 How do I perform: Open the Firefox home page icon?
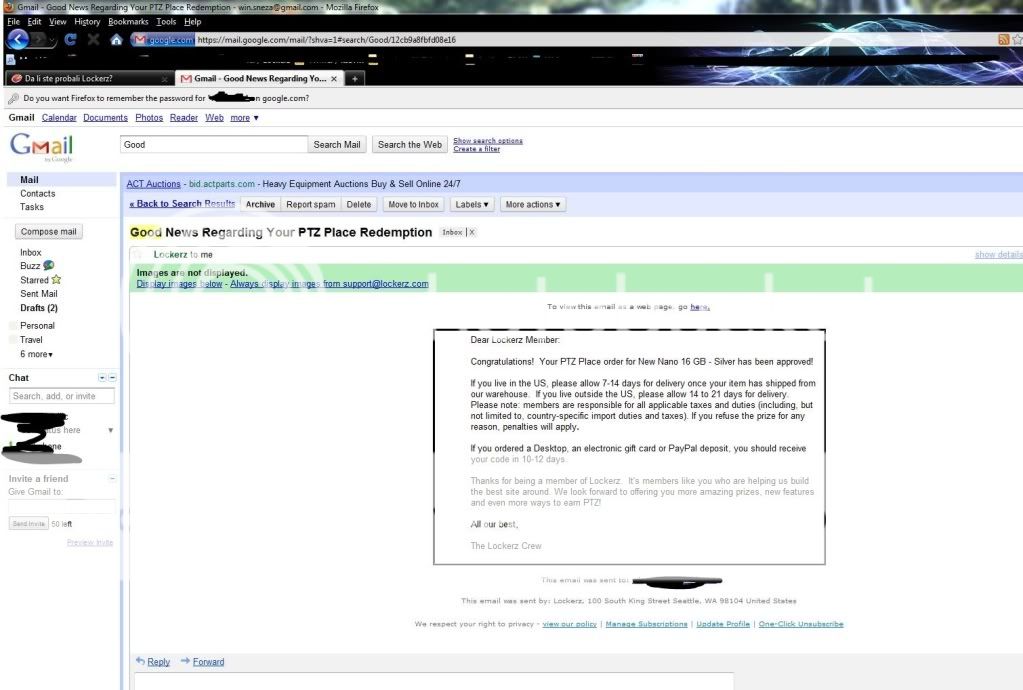click(116, 40)
